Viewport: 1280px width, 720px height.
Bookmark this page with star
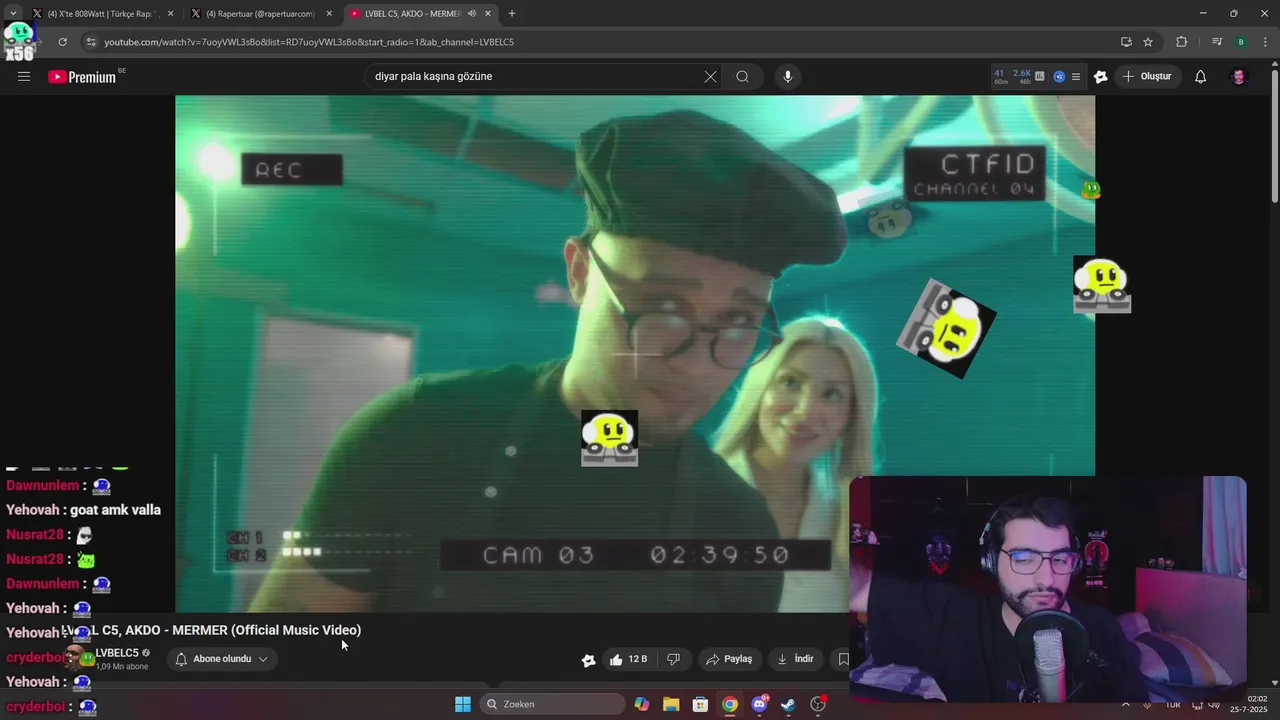(x=1148, y=42)
